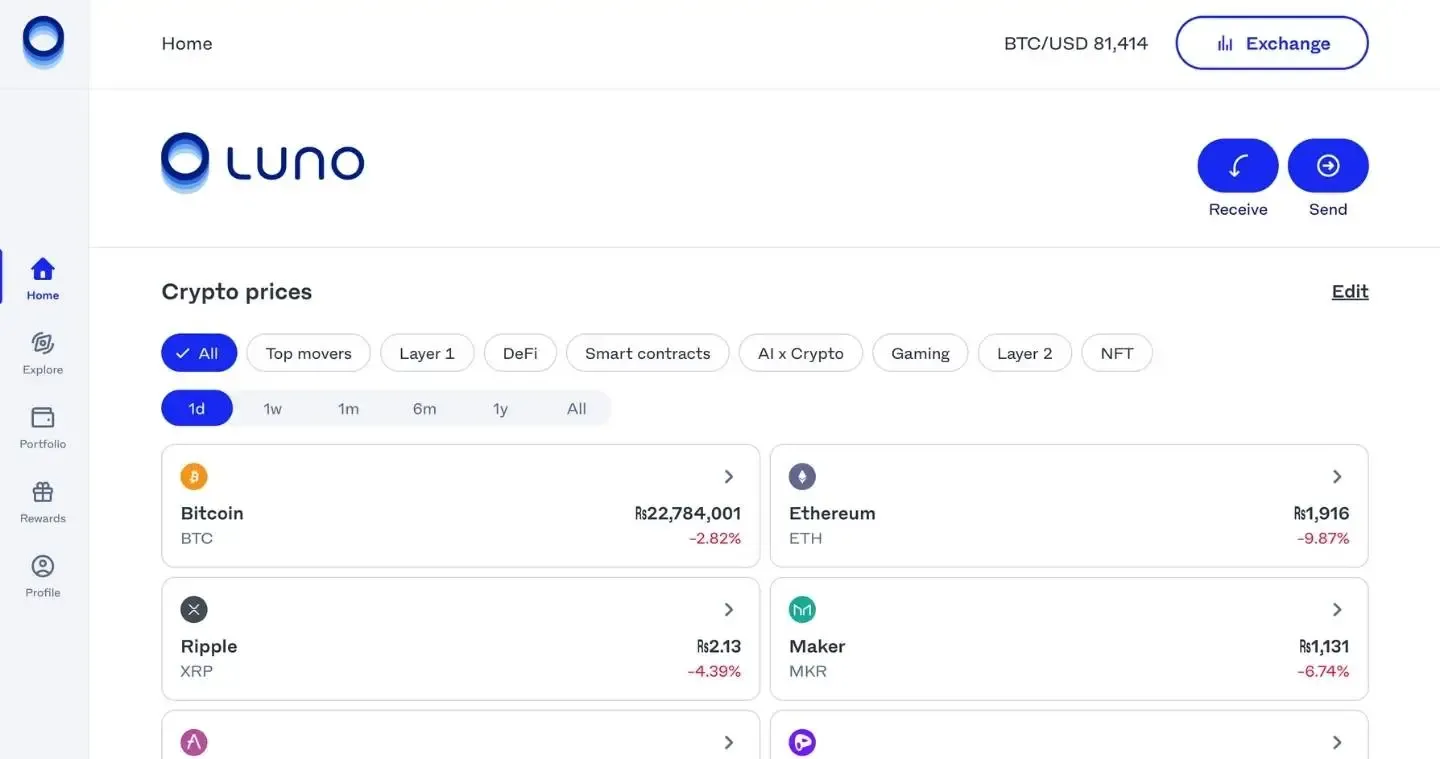This screenshot has width=1440, height=759.
Task: Click the Luno logo in sidebar
Action: click(43, 43)
